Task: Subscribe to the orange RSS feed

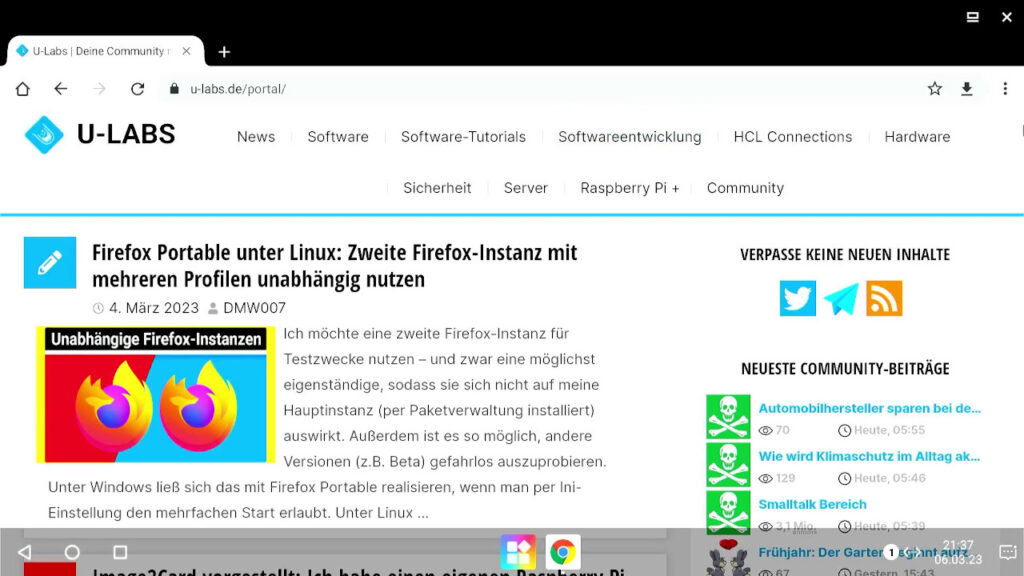Action: click(x=884, y=298)
